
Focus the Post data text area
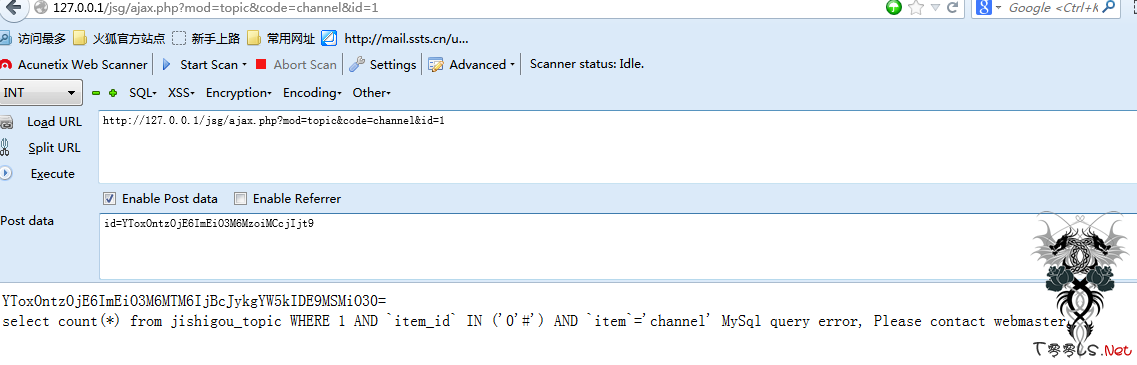click(617, 247)
